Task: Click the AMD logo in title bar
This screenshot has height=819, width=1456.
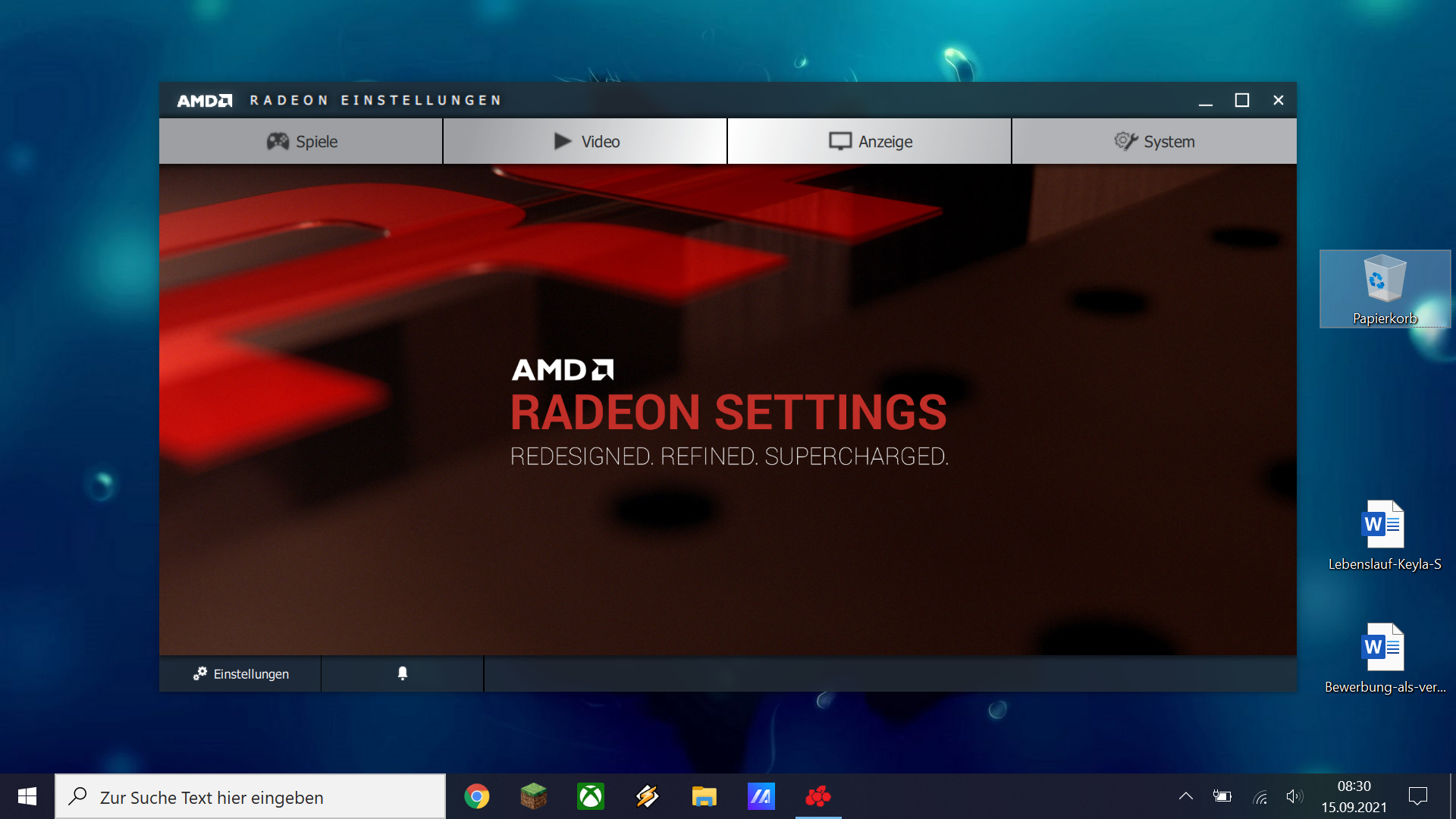Action: pyautogui.click(x=204, y=101)
